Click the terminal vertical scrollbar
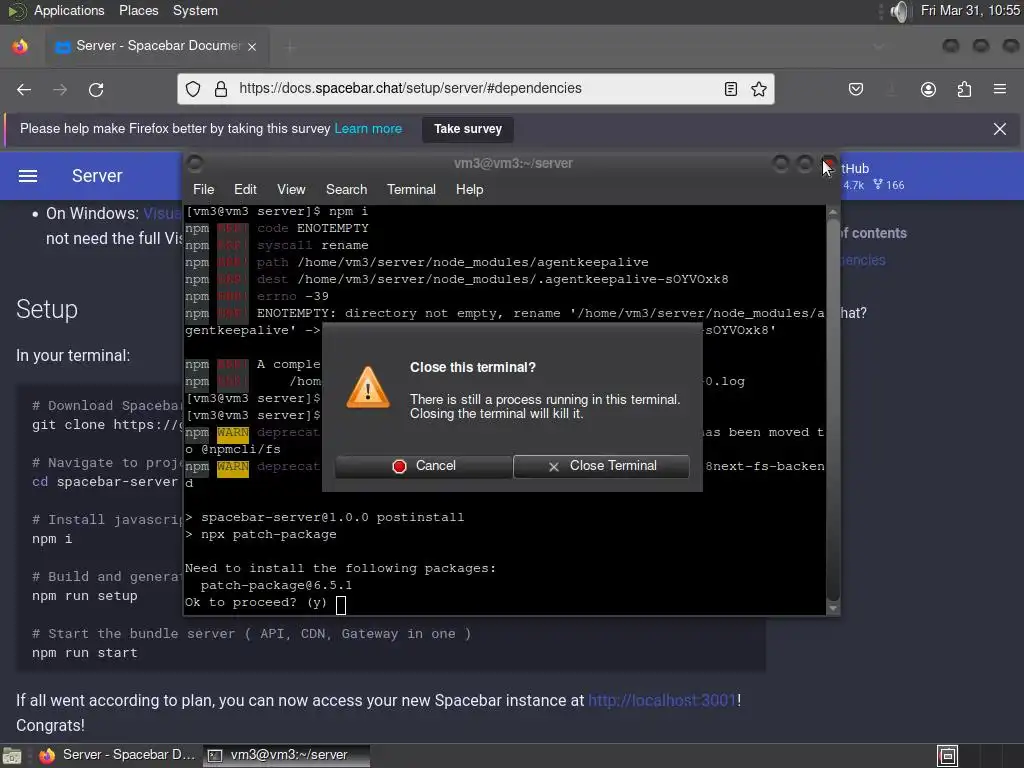Viewport: 1024px width, 768px height. [833, 410]
